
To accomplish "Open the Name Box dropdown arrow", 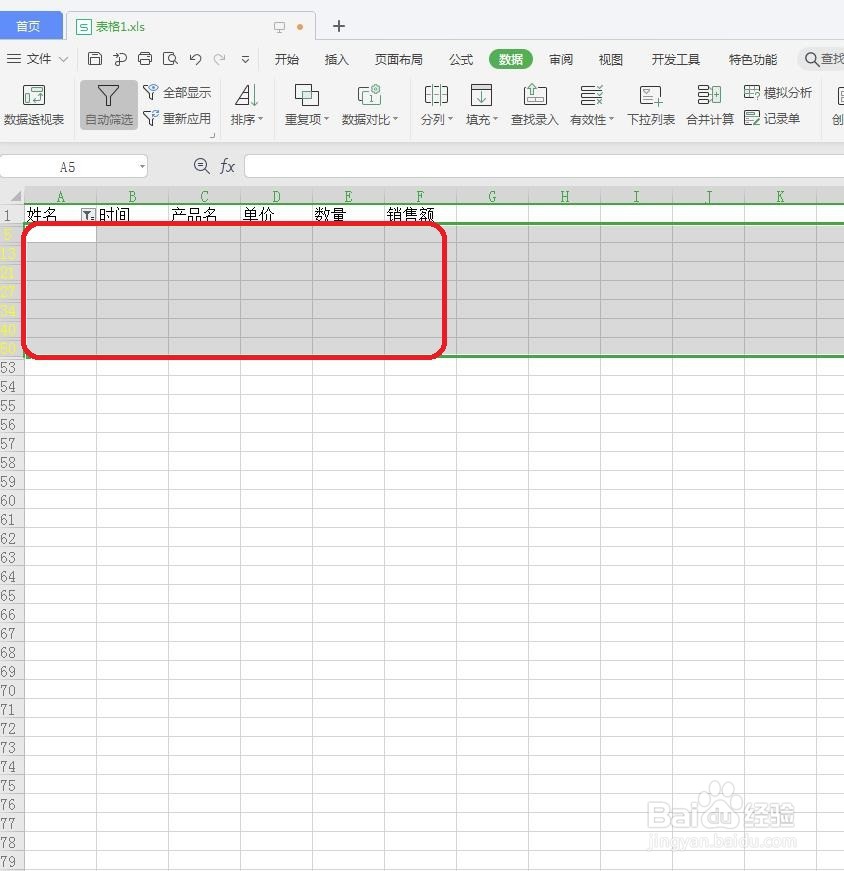I will 142,167.
